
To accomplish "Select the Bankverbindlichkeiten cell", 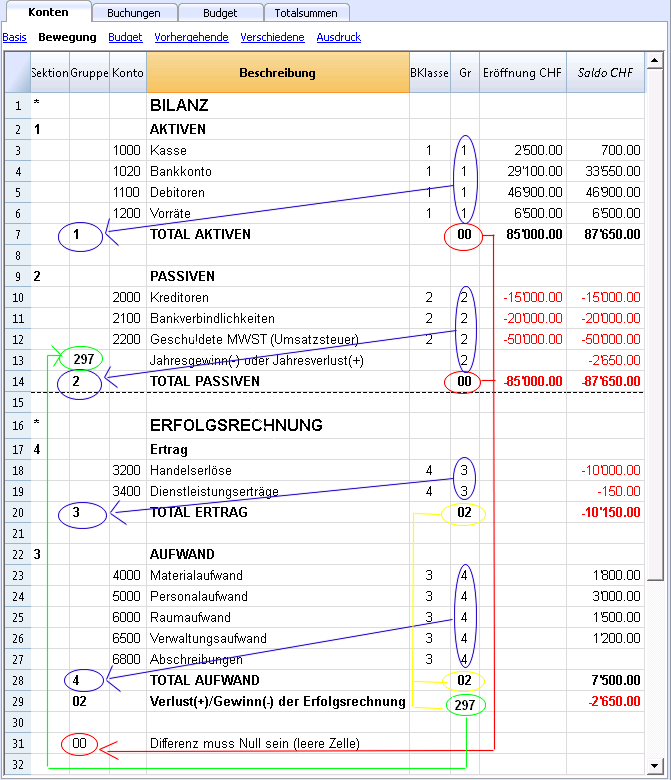I will tap(278, 318).
